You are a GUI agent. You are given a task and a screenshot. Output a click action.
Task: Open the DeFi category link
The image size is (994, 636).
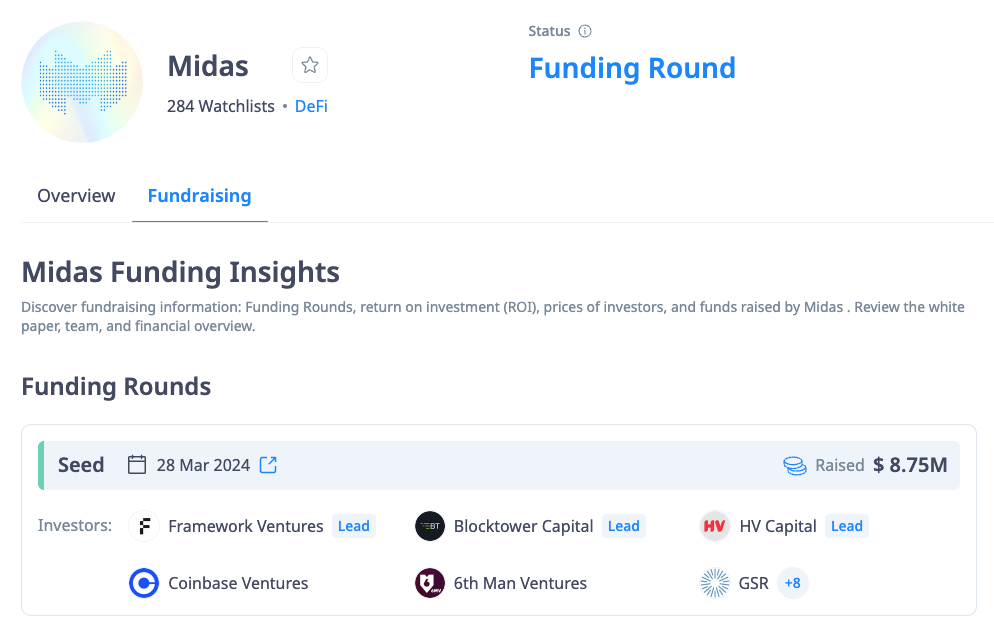point(311,106)
